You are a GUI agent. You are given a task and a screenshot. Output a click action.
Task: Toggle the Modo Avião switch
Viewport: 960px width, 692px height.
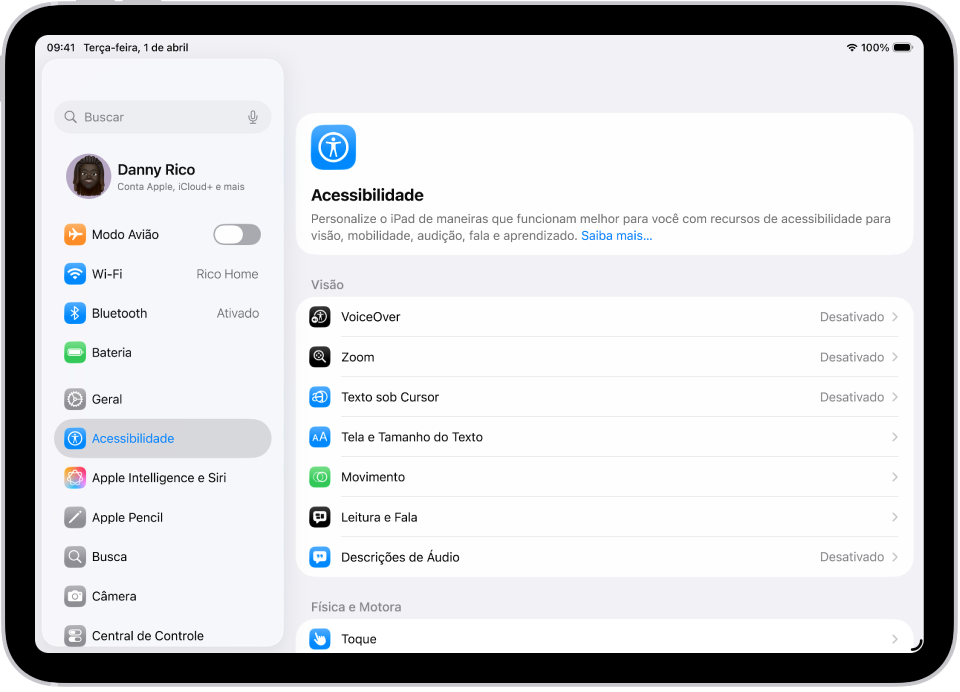click(237, 235)
